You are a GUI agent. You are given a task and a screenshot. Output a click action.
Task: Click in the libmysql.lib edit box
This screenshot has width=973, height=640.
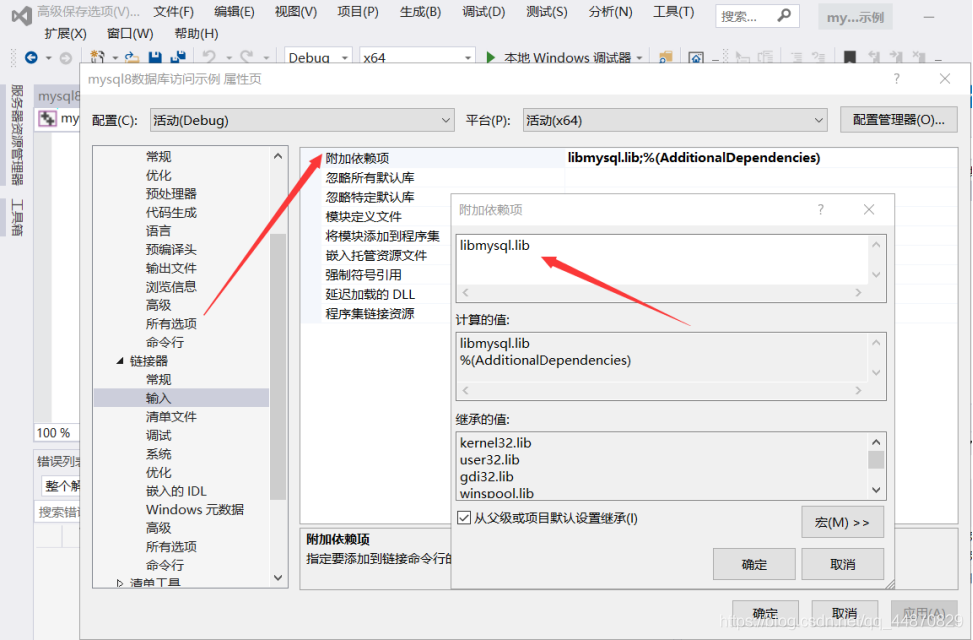coord(660,258)
